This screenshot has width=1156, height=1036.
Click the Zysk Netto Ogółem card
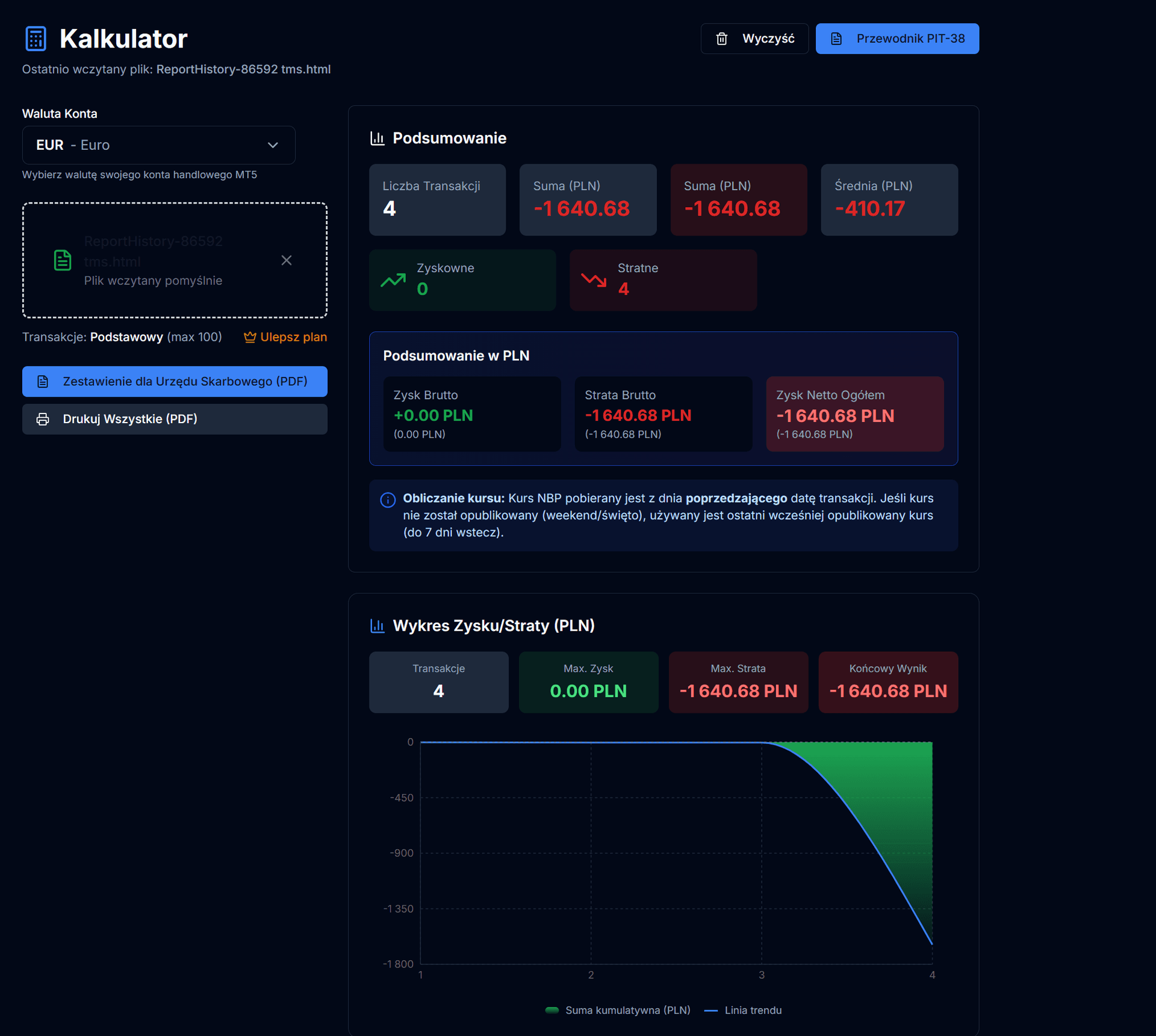pyautogui.click(x=854, y=414)
